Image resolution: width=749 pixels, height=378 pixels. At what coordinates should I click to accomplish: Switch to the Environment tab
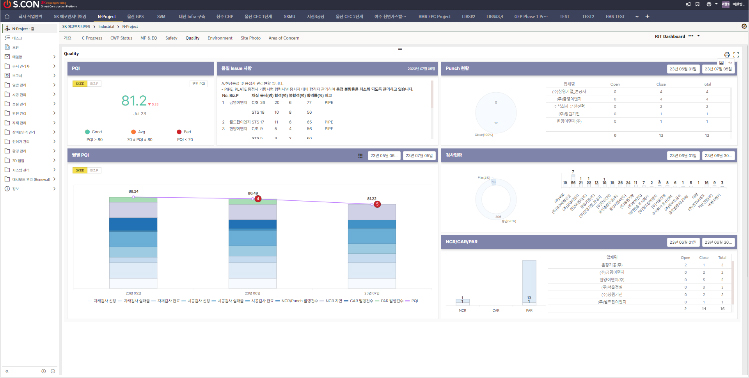pos(220,38)
